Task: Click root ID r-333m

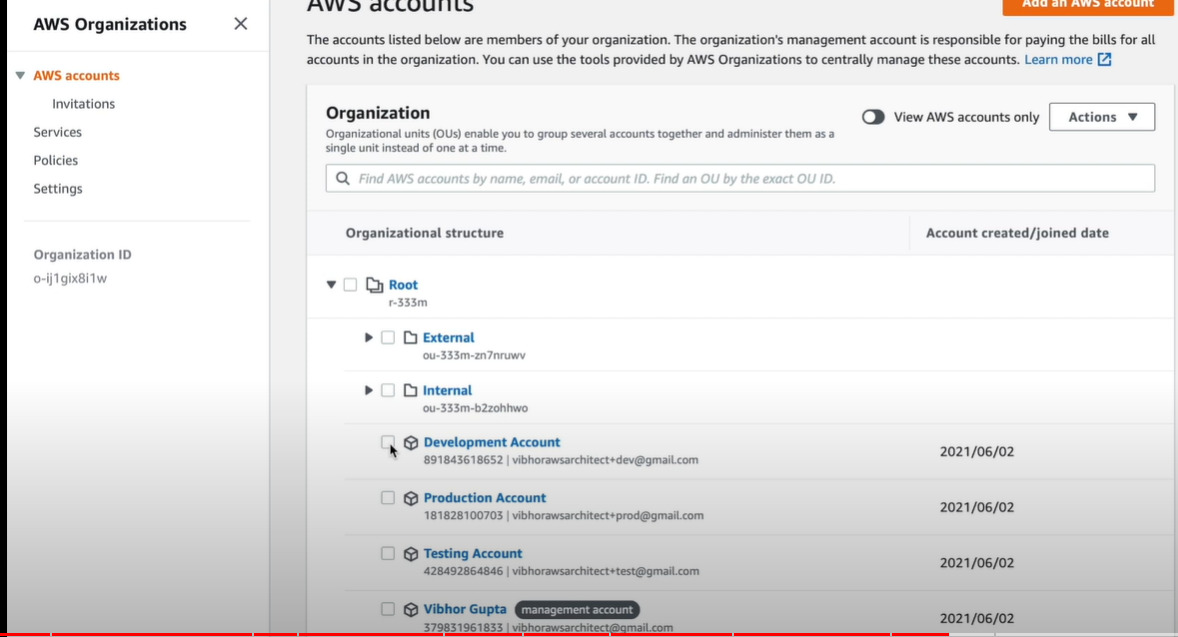Action: (408, 303)
